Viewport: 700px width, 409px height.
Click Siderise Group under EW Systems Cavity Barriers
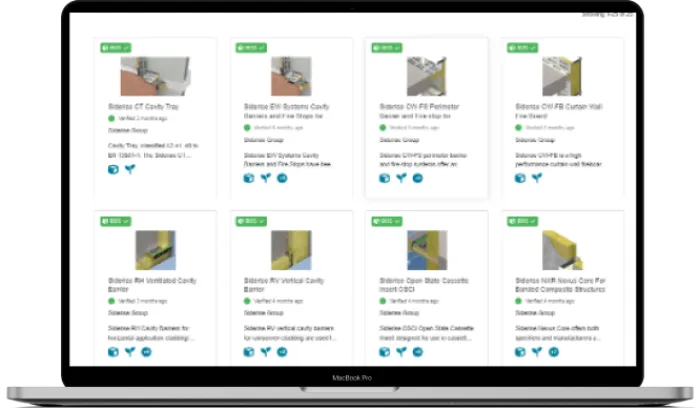pyautogui.click(x=263, y=140)
